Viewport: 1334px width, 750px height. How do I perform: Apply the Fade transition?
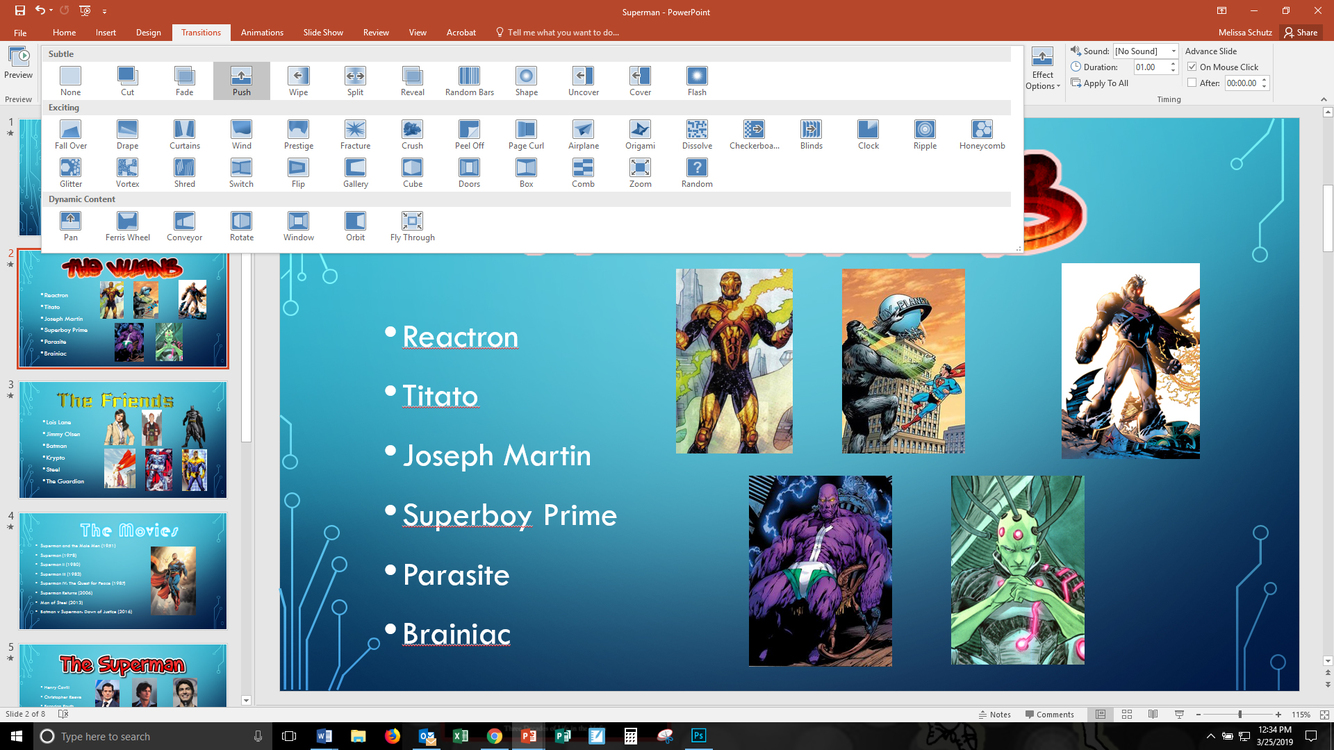tap(184, 80)
